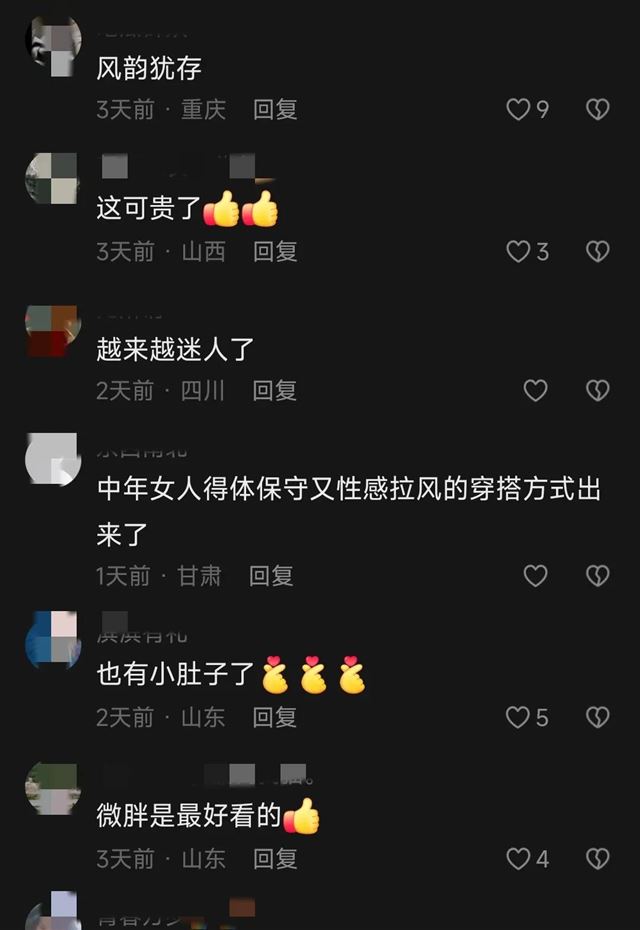Like the 这可贵了 comment

point(518,251)
